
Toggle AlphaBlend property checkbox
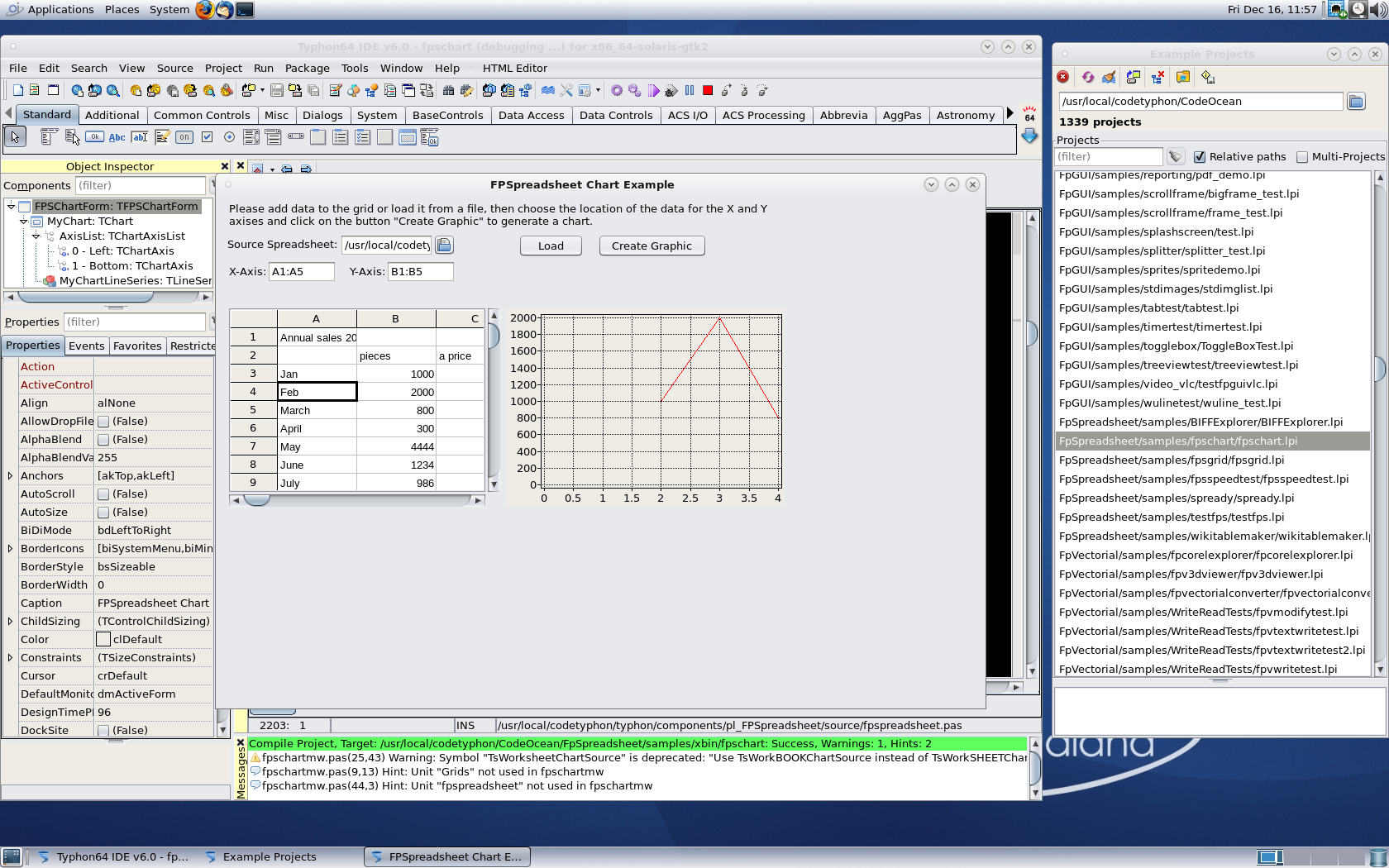[x=103, y=440]
